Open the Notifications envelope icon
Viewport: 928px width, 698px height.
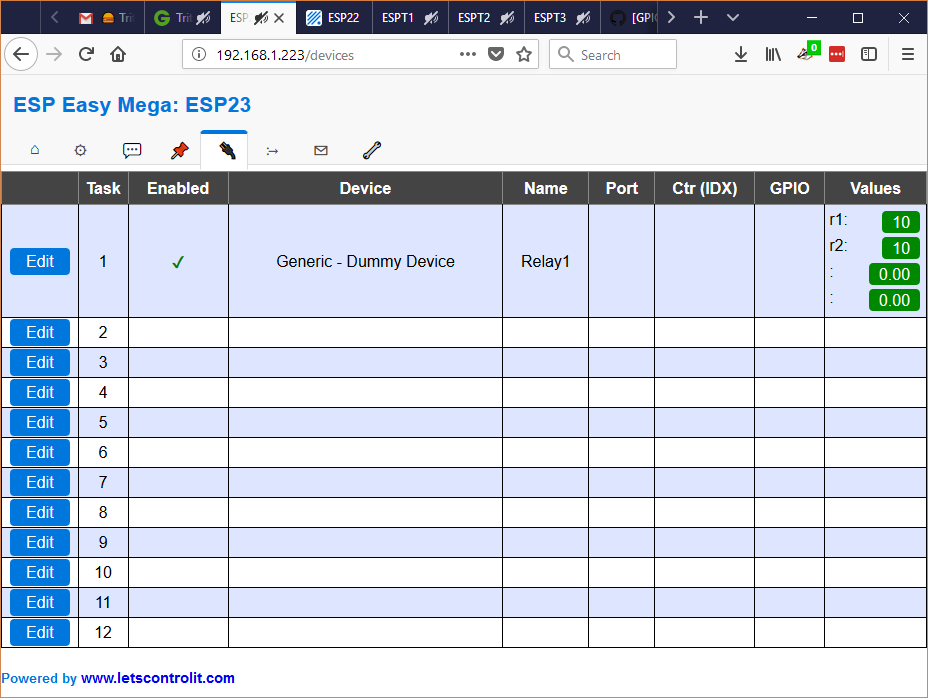[320, 150]
